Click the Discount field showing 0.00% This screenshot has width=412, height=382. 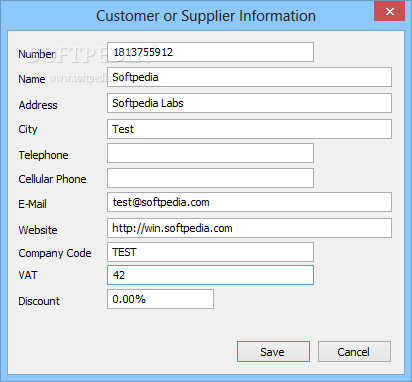(160, 299)
